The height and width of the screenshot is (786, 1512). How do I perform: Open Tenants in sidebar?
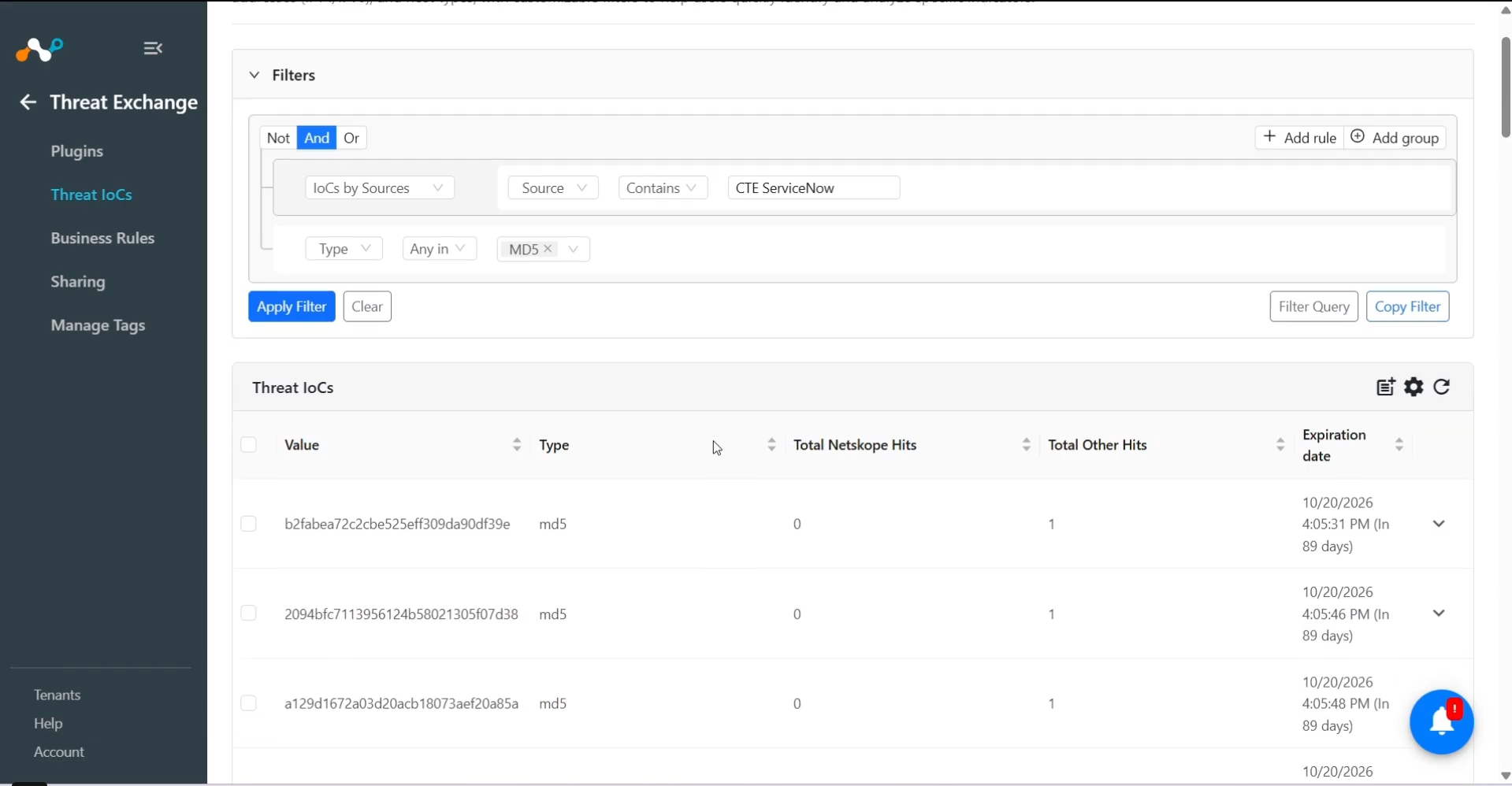[x=58, y=695]
